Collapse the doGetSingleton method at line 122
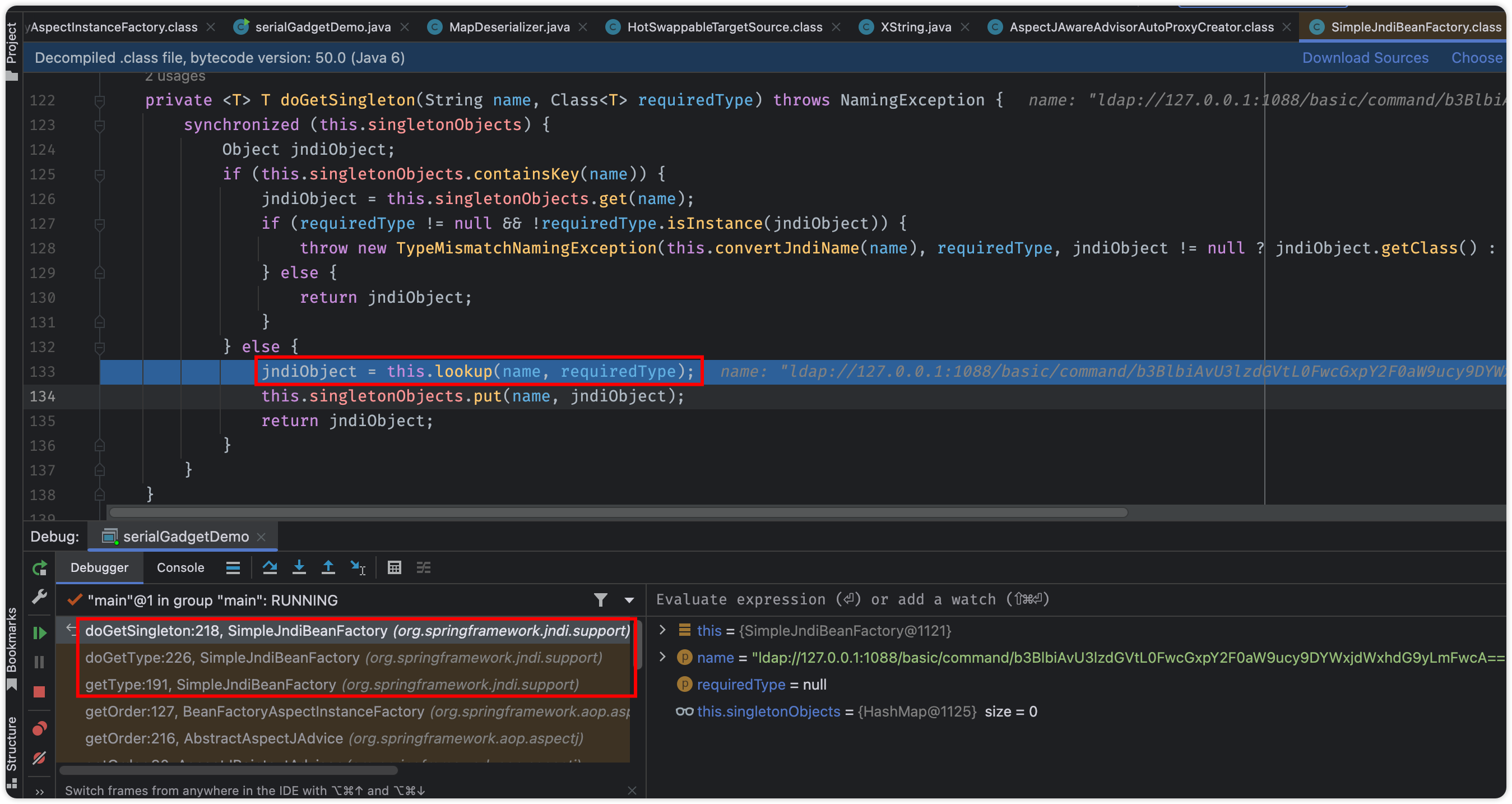Viewport: 1512px width, 804px height. tap(100, 100)
